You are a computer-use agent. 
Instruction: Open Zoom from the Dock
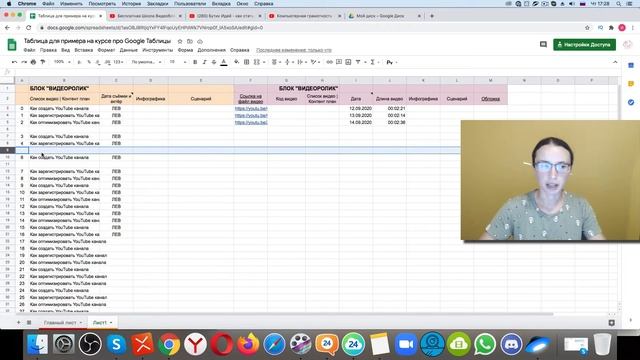[x=406, y=344]
